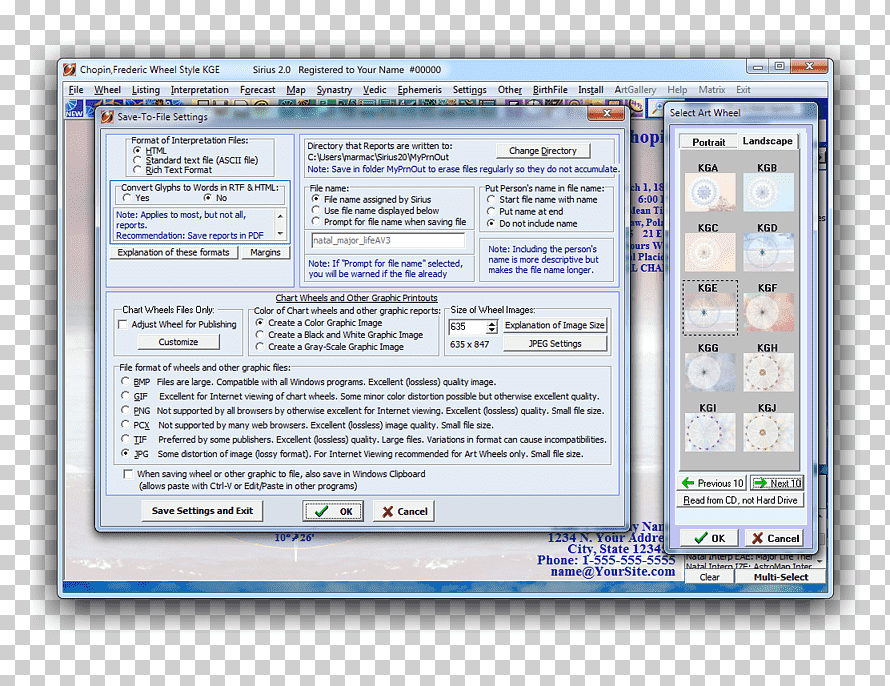Open the JPEG Settings button
The image size is (890, 686).
(555, 343)
